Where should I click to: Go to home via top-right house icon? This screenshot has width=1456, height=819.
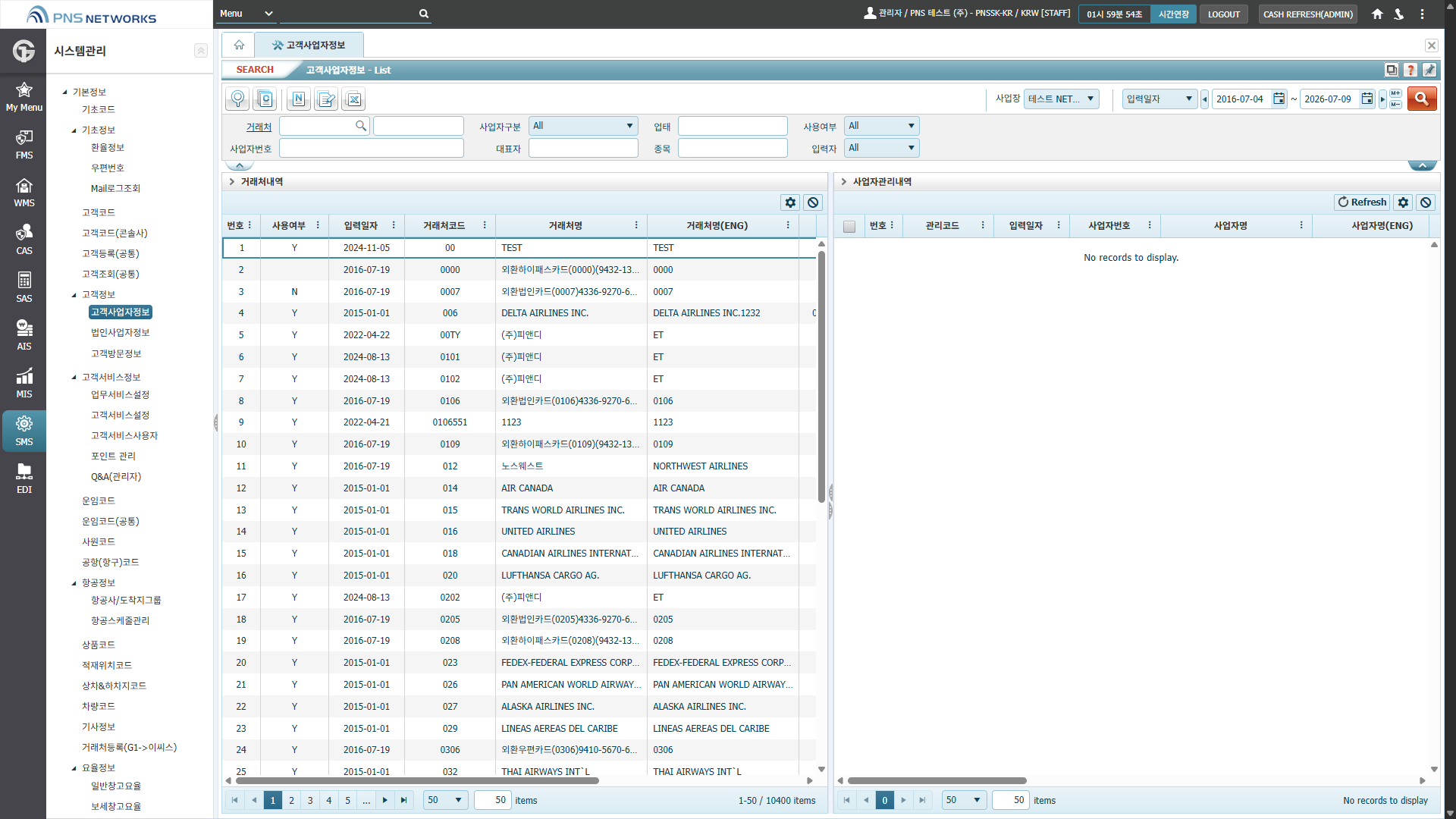pyautogui.click(x=1377, y=14)
